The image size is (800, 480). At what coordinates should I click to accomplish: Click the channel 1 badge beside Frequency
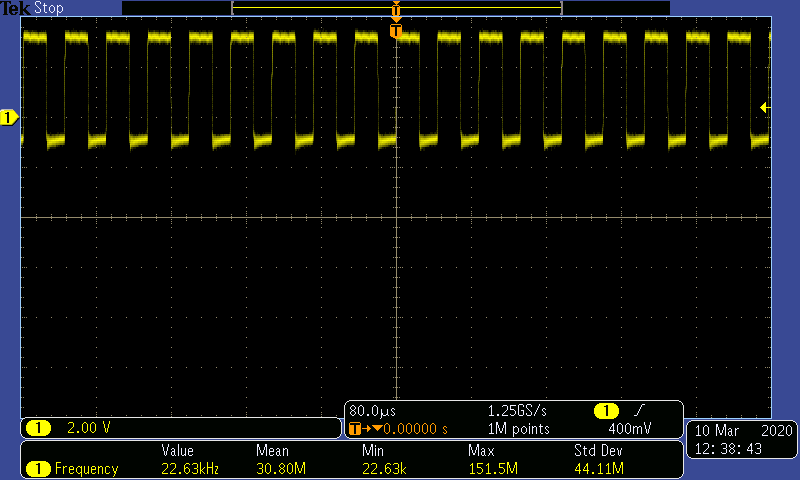38,469
